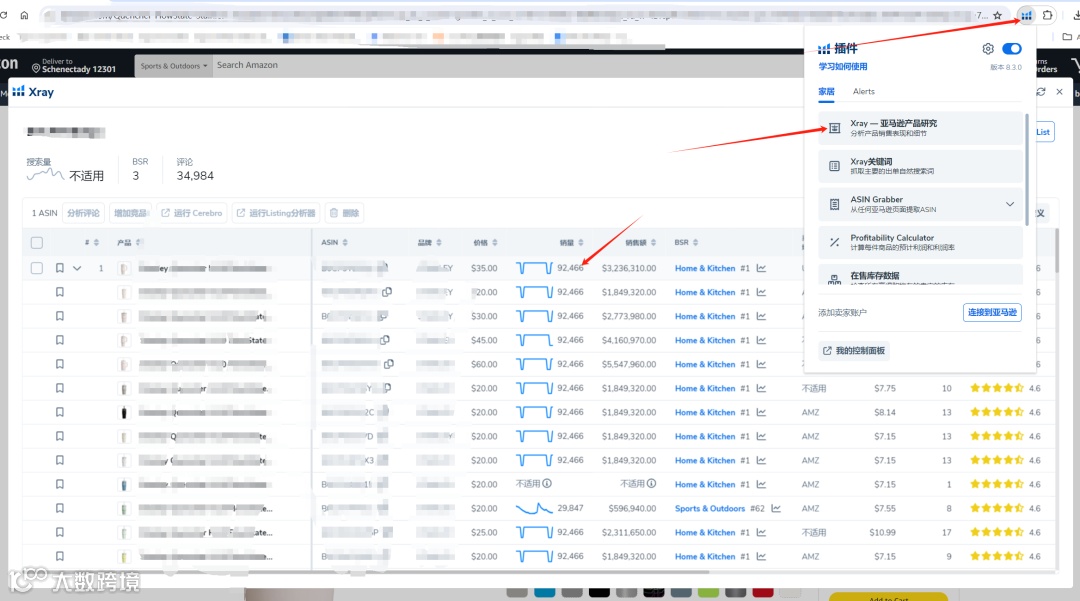This screenshot has height=601, width=1080.
Task: Toggle the plugin enable switch off
Action: point(1012,49)
